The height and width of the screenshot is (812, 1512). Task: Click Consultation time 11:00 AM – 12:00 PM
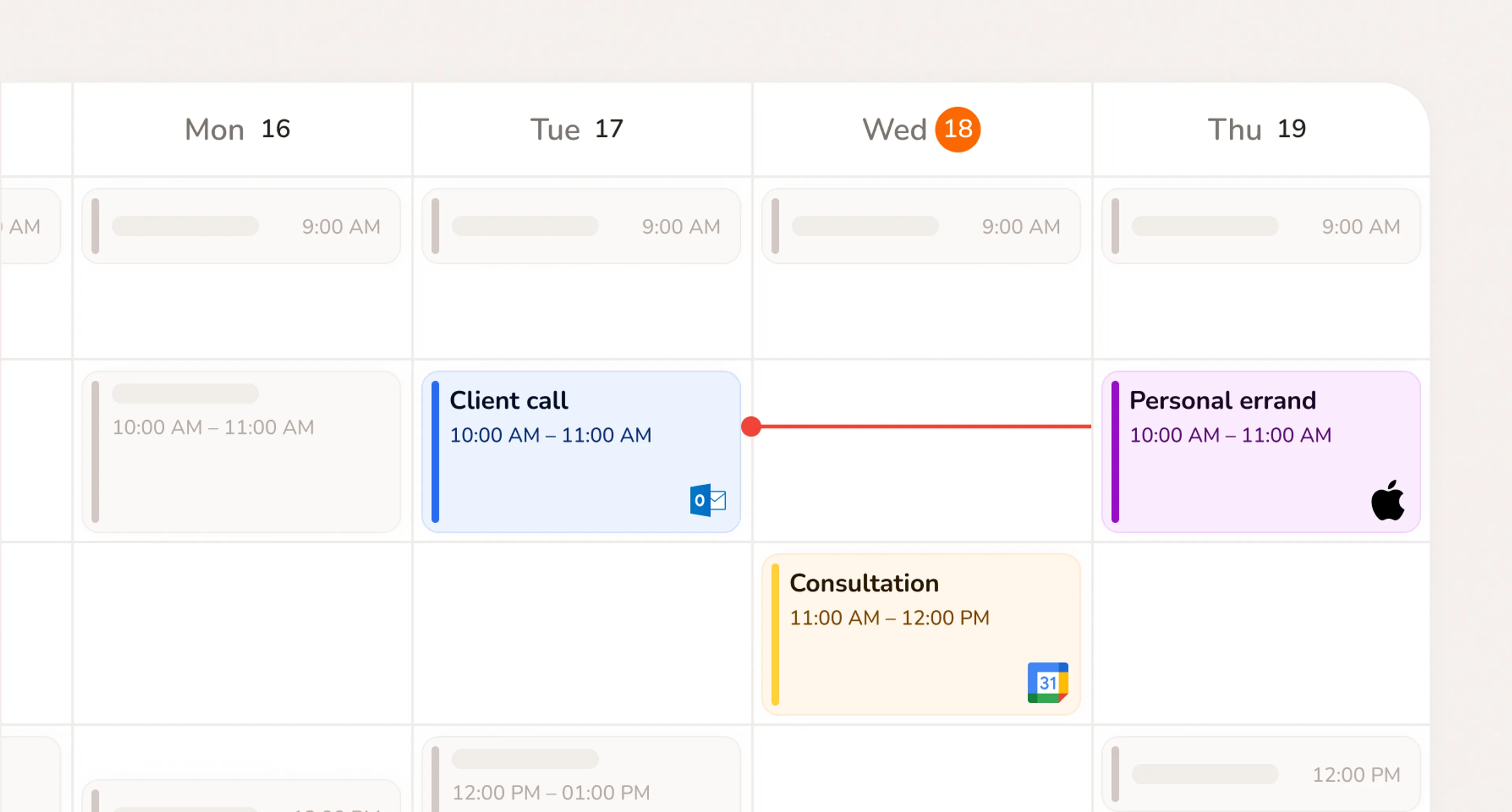pyautogui.click(x=890, y=617)
